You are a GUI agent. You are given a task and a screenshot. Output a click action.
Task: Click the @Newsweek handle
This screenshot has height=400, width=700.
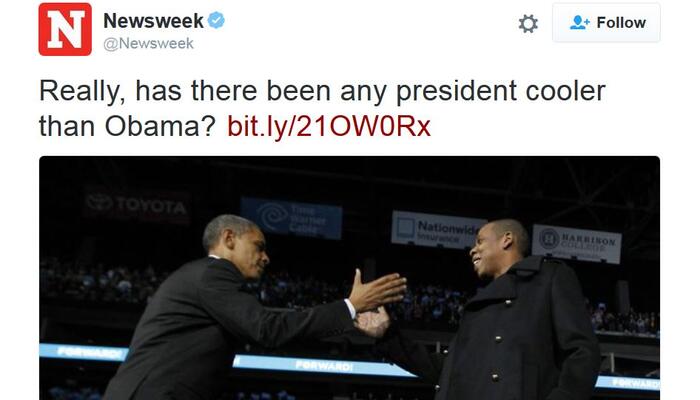pyautogui.click(x=149, y=43)
